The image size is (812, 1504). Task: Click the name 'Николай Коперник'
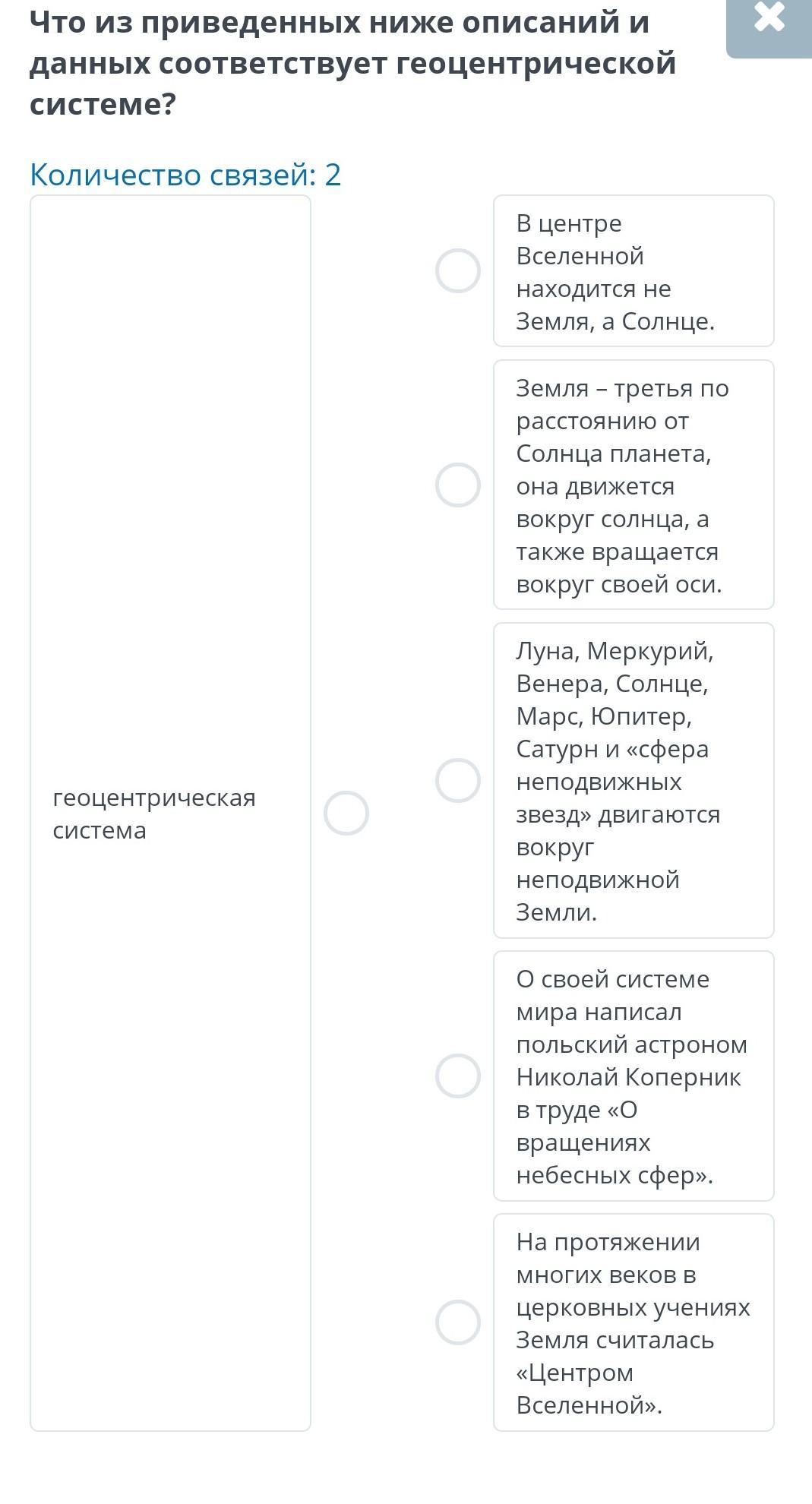click(x=628, y=1077)
